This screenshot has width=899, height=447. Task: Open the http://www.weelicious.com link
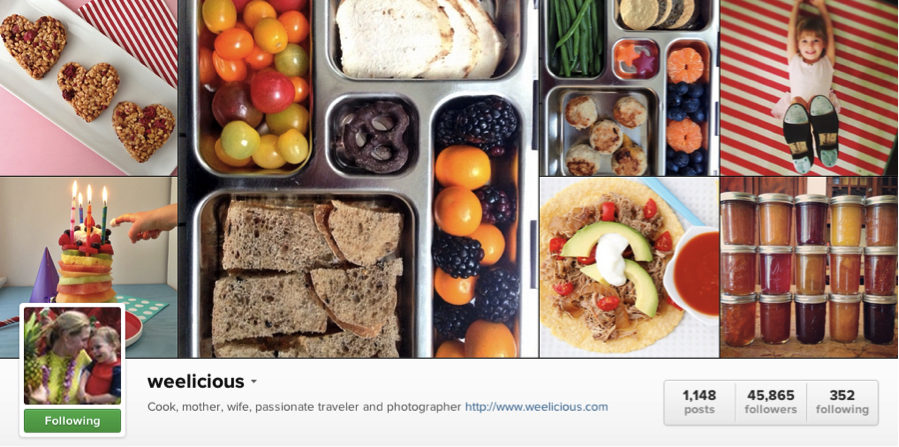pyautogui.click(x=536, y=407)
